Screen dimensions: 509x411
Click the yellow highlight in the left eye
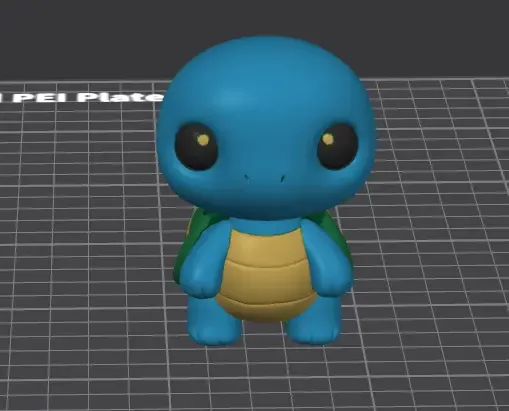(203, 140)
